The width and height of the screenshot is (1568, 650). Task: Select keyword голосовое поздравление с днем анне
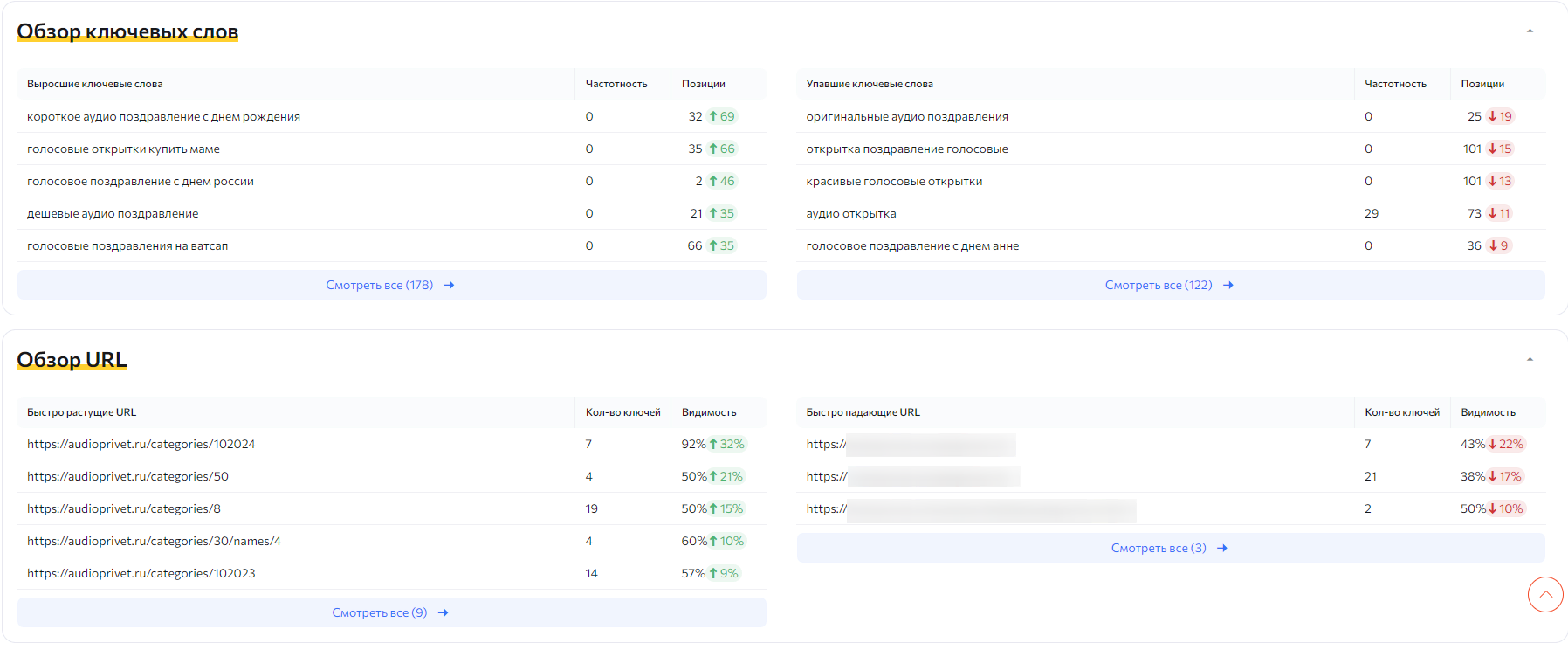[x=912, y=245]
